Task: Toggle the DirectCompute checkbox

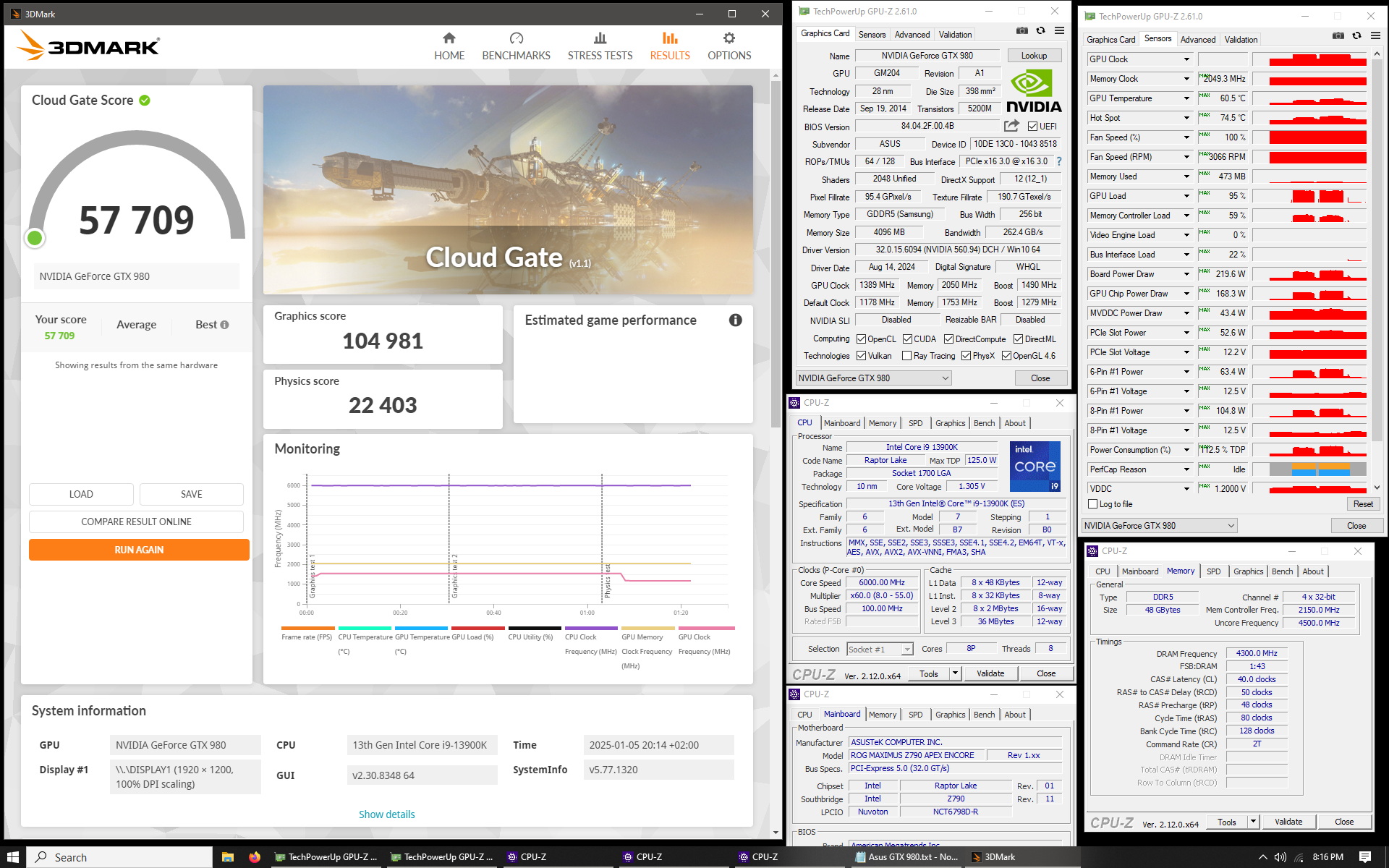Action: [948, 339]
